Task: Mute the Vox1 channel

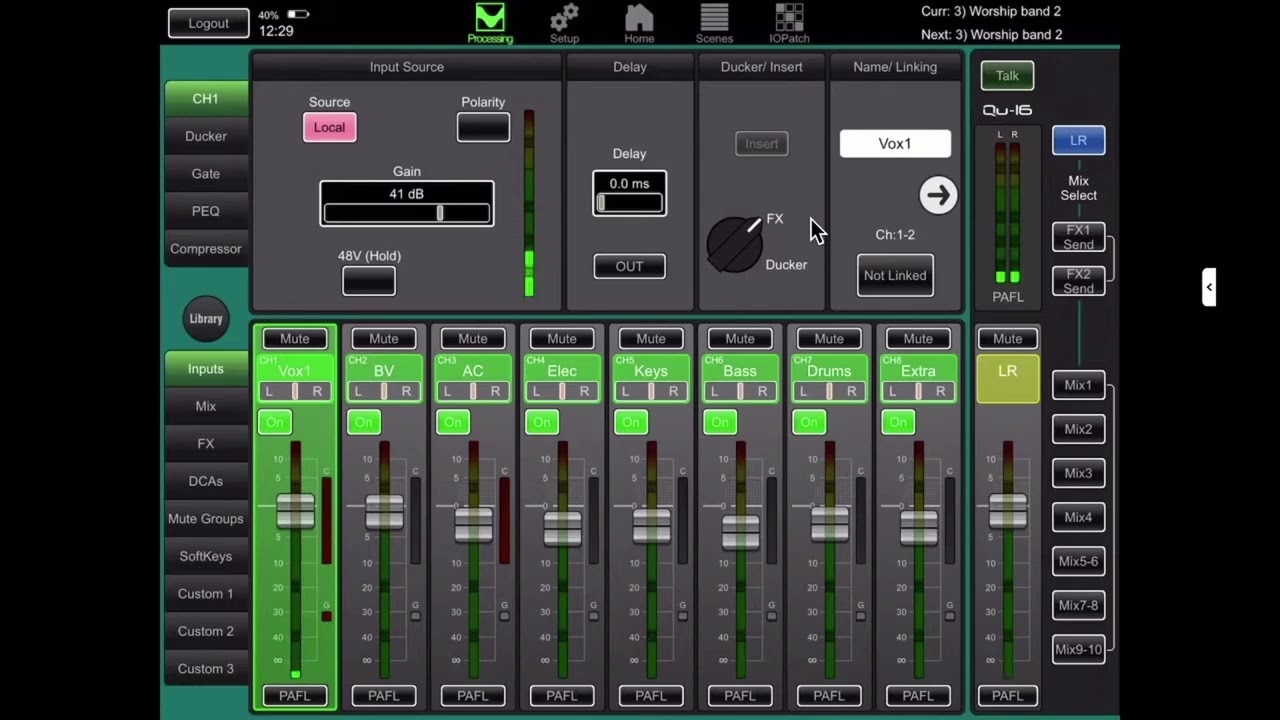Action: 295,339
